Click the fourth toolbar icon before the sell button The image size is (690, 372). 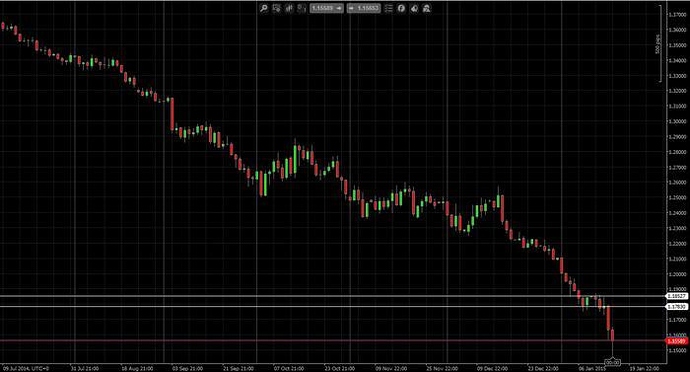click(301, 8)
